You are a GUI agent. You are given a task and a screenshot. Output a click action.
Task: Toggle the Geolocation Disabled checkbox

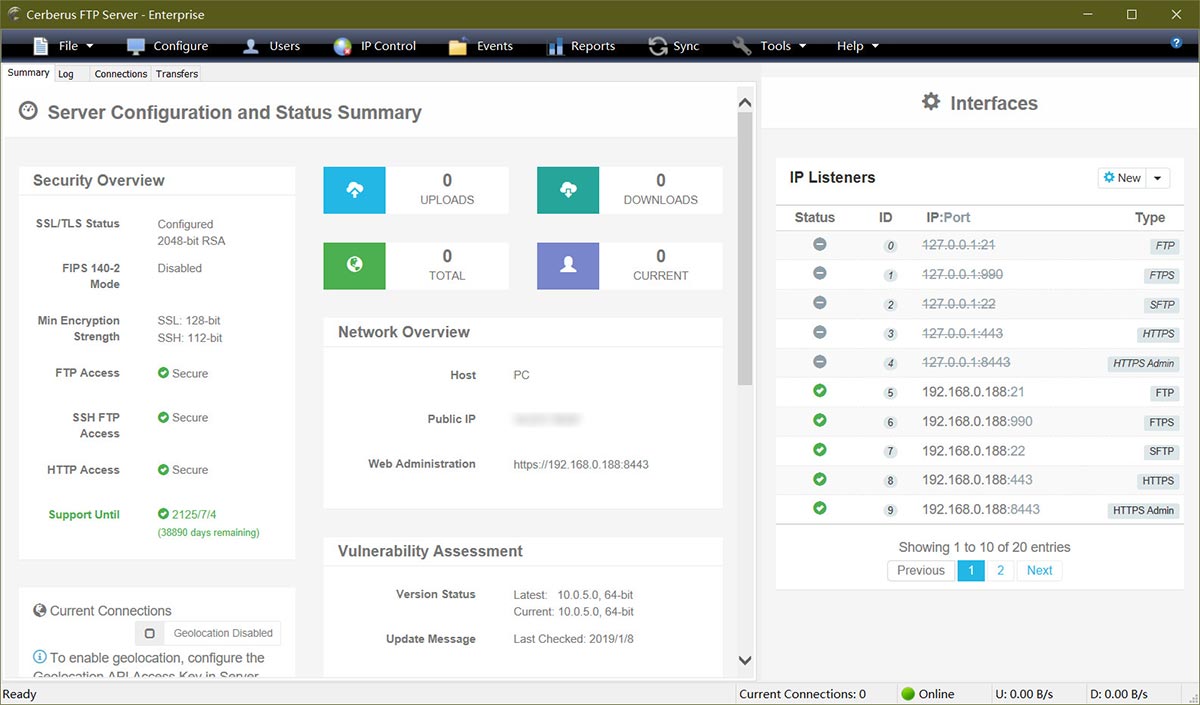coord(149,633)
